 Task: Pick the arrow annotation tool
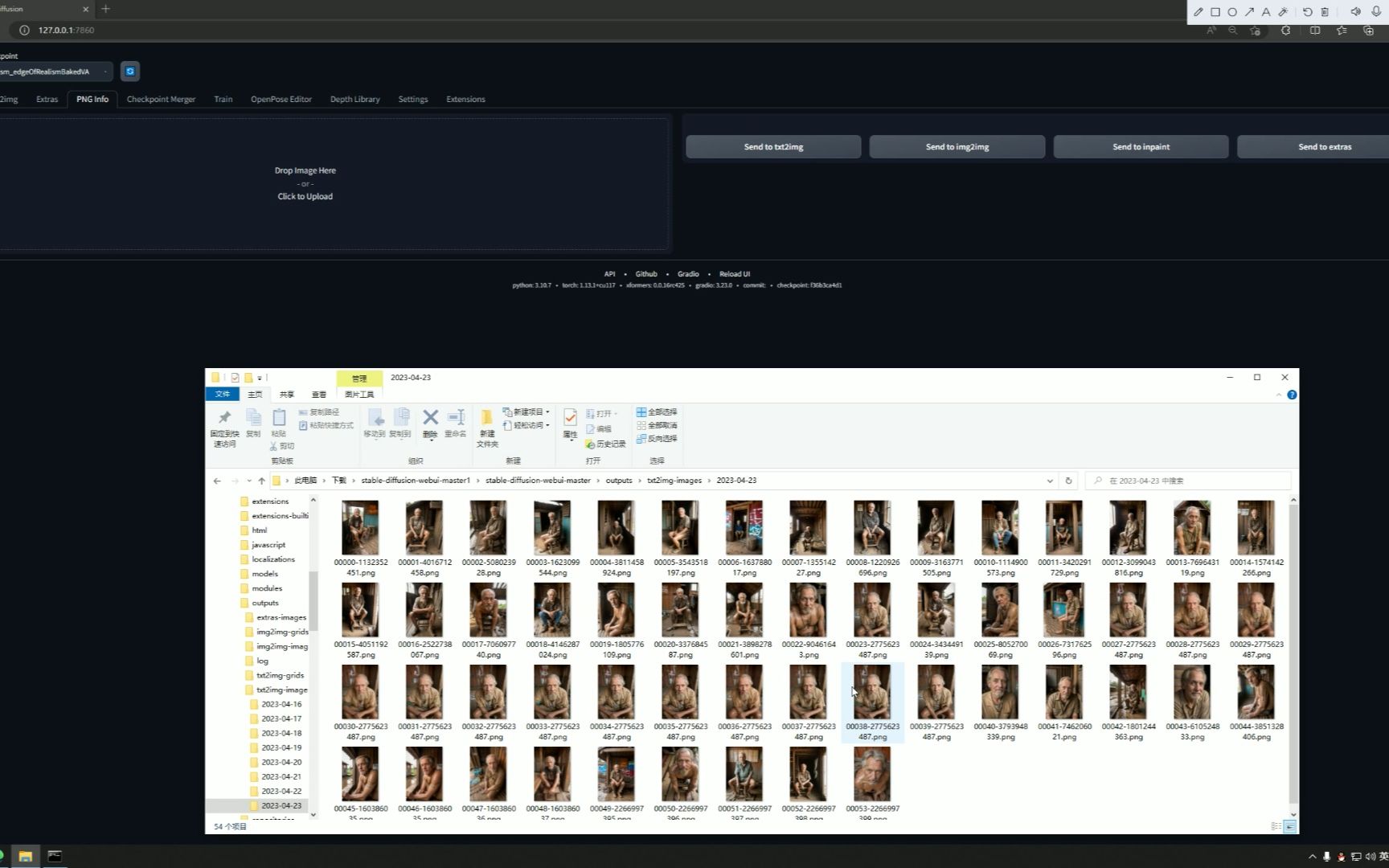[1249, 12]
